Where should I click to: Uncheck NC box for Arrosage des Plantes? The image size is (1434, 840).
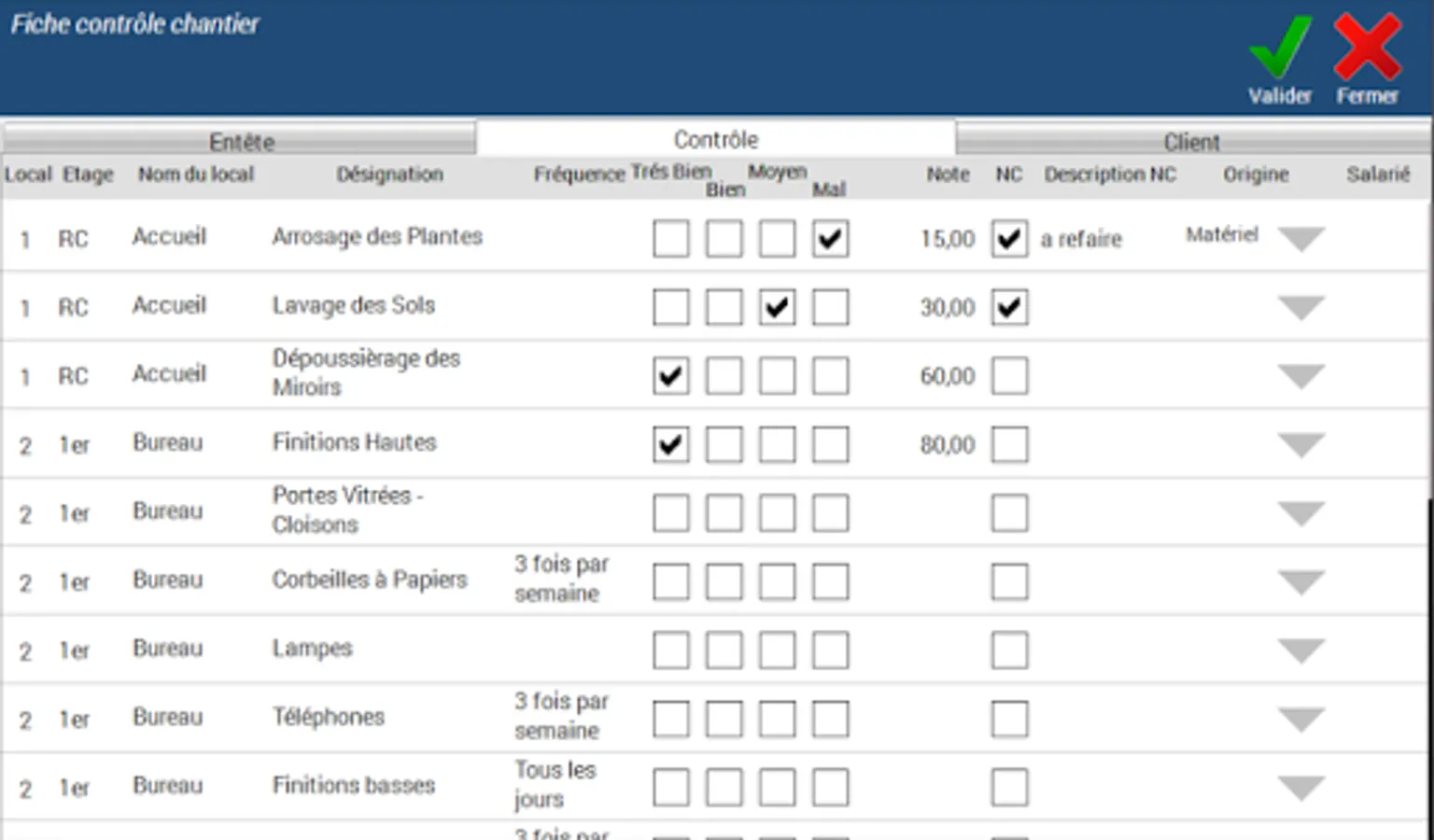1009,239
